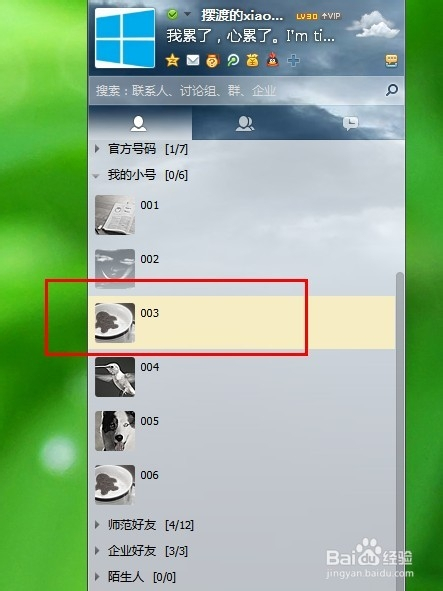The image size is (443, 591).
Task: Open the online status dropdown arrow
Action: 187,14
